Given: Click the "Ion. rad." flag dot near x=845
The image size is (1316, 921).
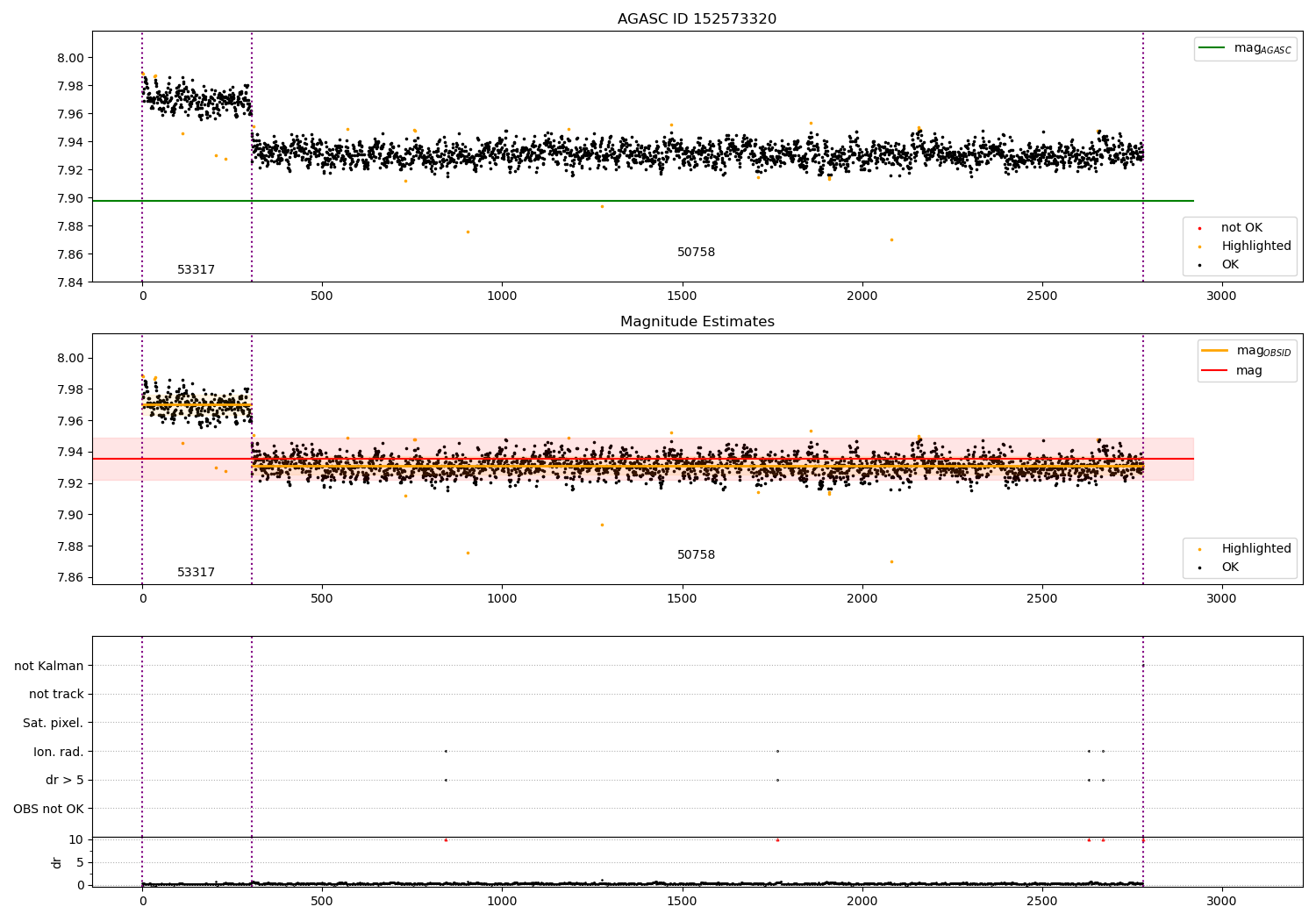Looking at the screenshot, I should pos(446,751).
